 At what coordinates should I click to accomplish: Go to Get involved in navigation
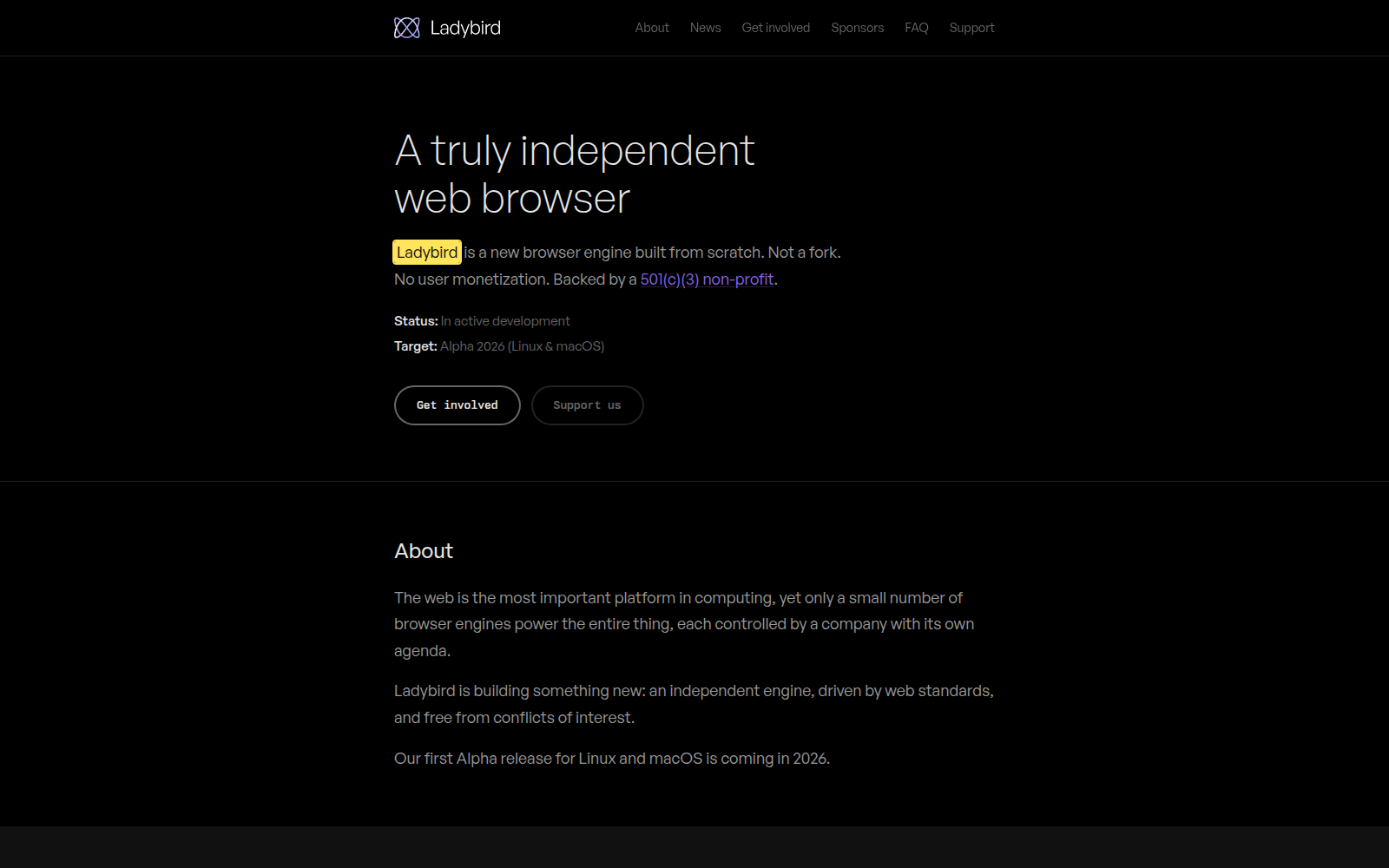776,28
